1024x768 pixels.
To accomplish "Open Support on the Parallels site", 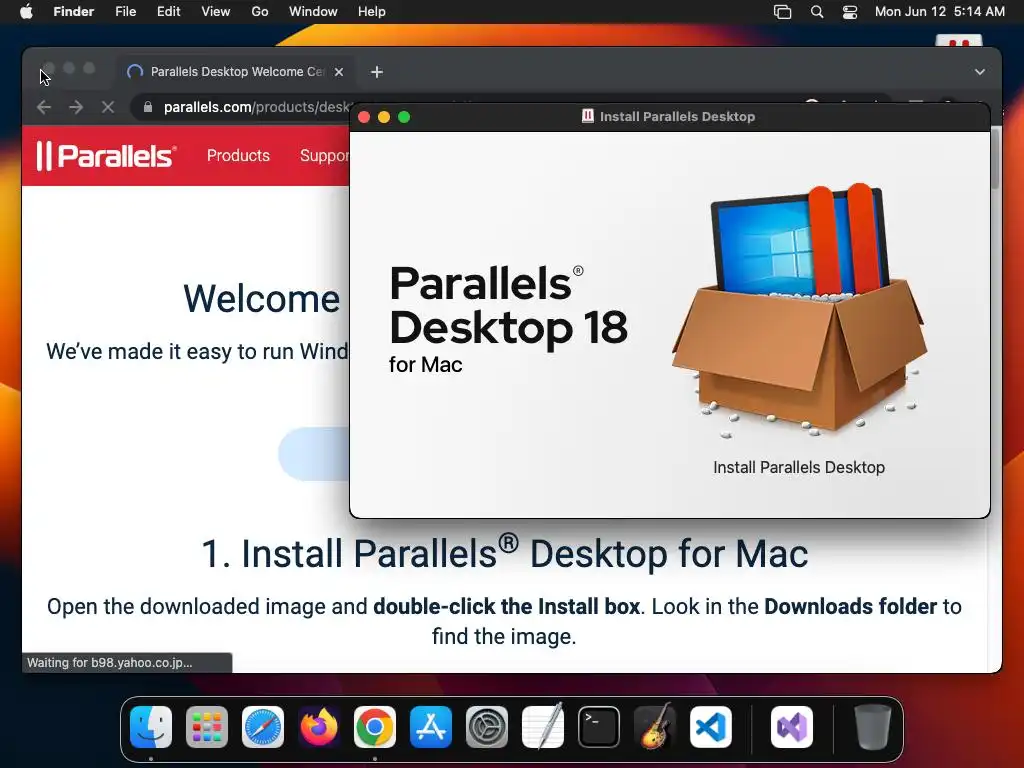I will pyautogui.click(x=325, y=155).
